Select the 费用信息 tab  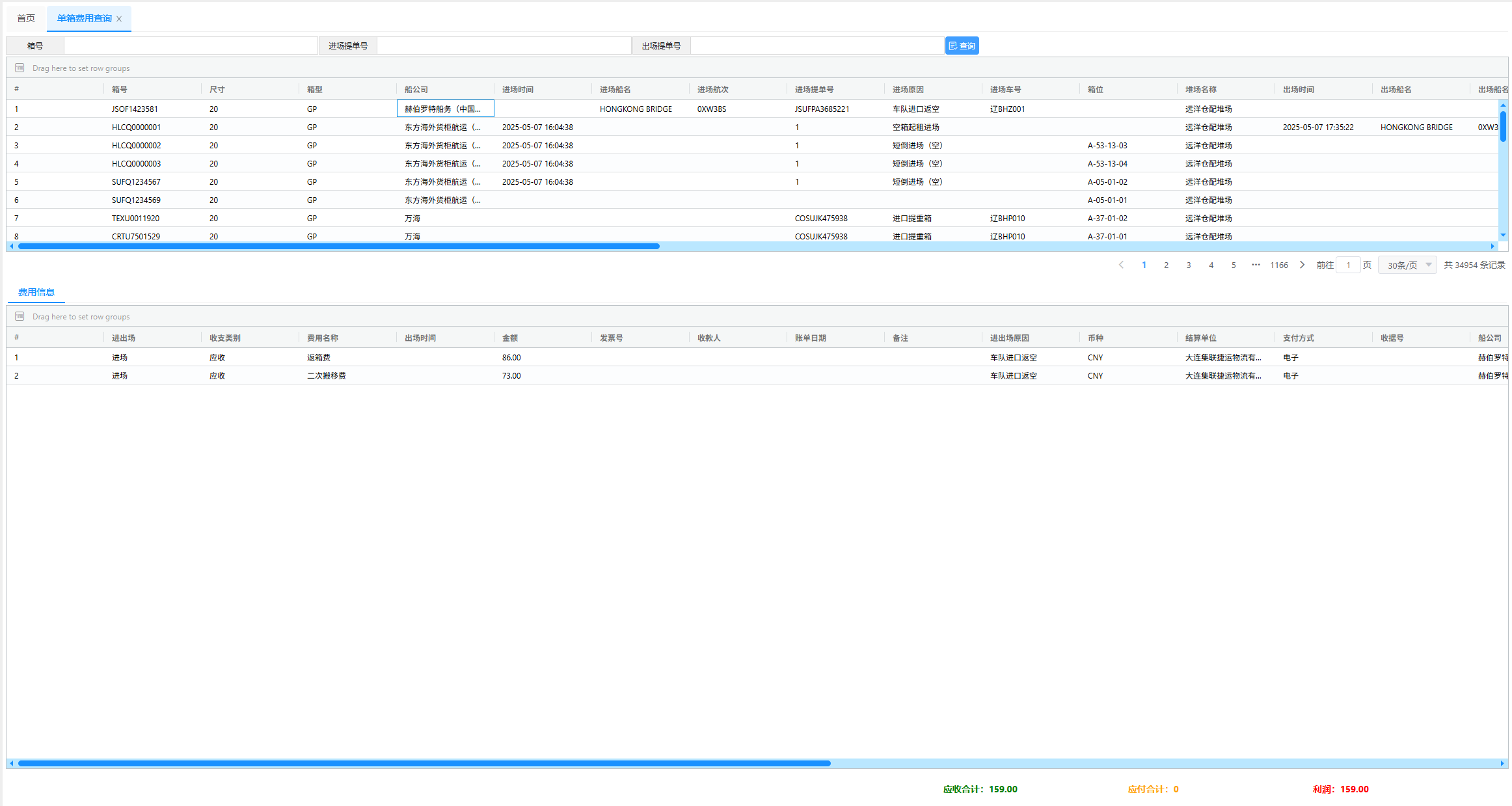coord(36,292)
